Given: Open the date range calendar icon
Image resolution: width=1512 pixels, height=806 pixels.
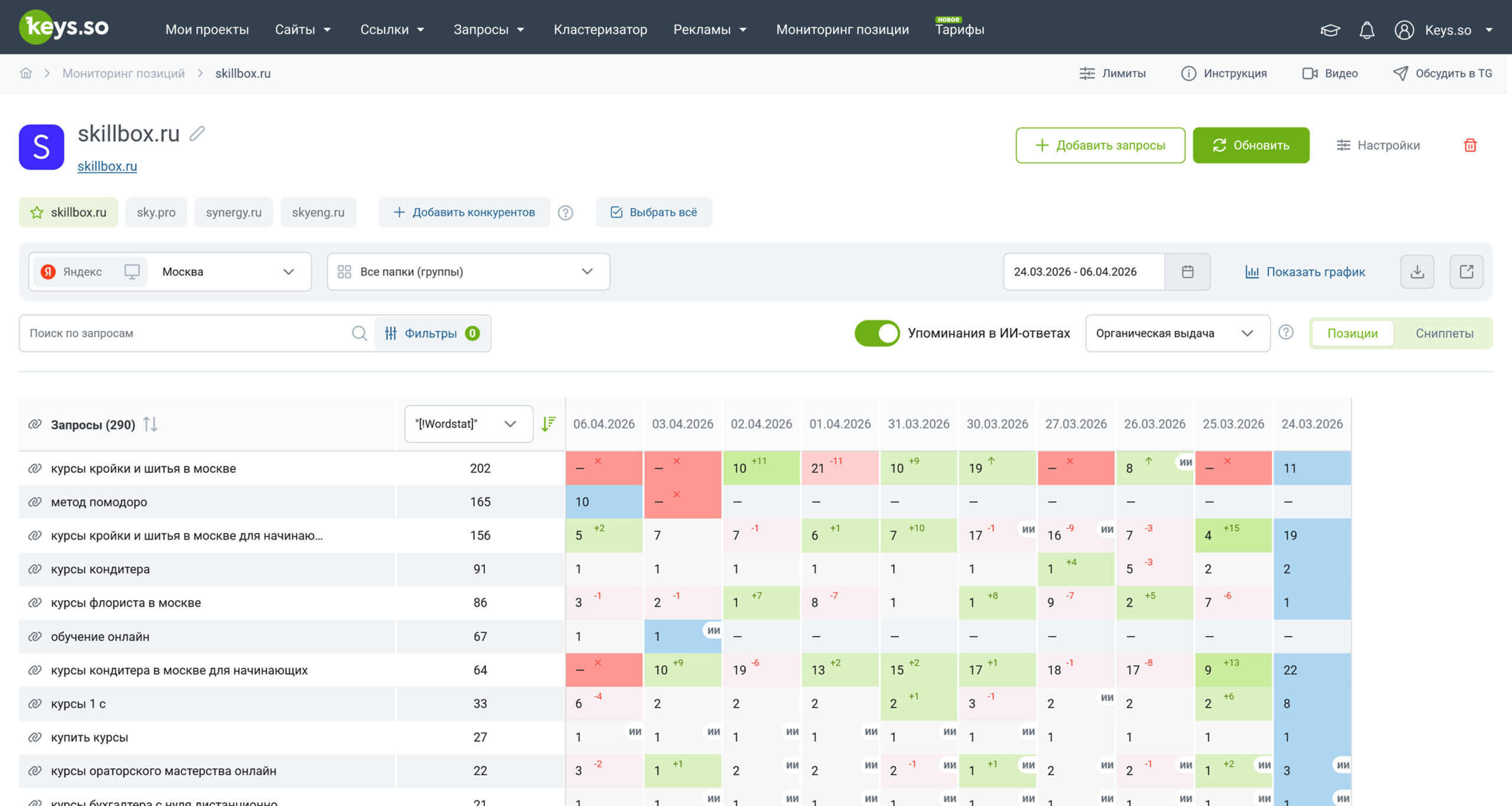Looking at the screenshot, I should coord(1188,272).
